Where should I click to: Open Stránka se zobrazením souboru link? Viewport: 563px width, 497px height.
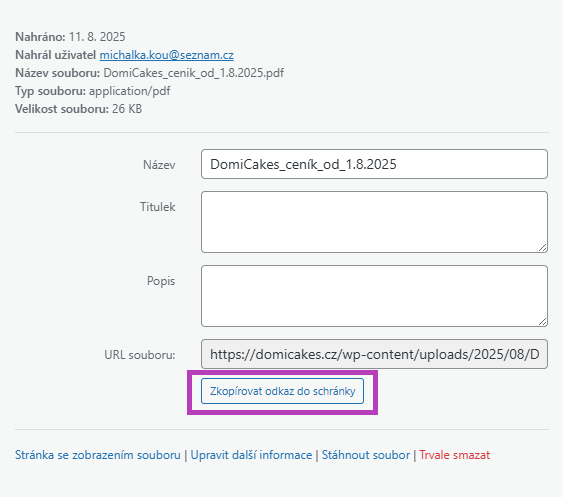[98, 455]
